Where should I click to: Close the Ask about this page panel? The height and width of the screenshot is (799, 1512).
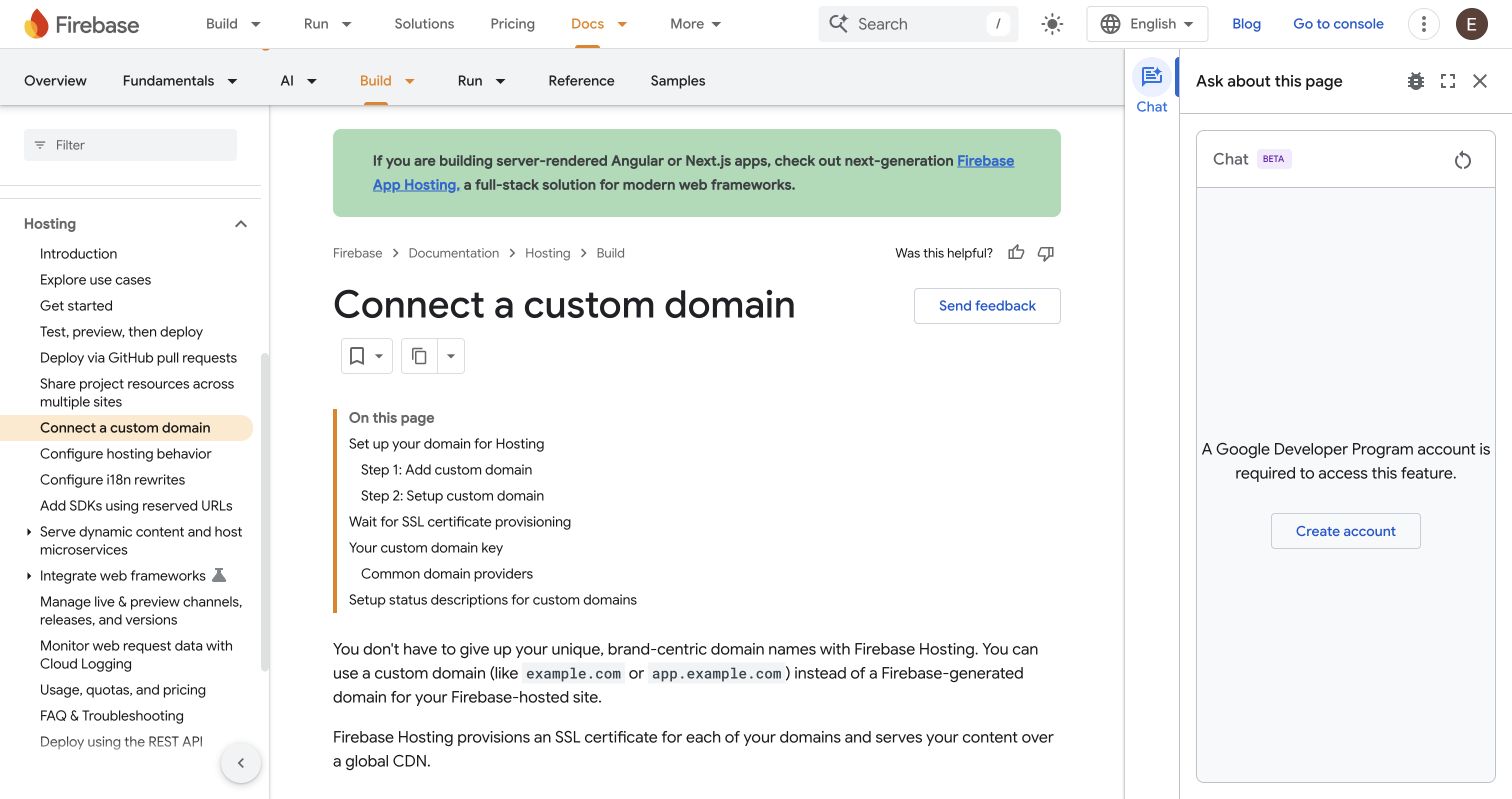click(1481, 81)
